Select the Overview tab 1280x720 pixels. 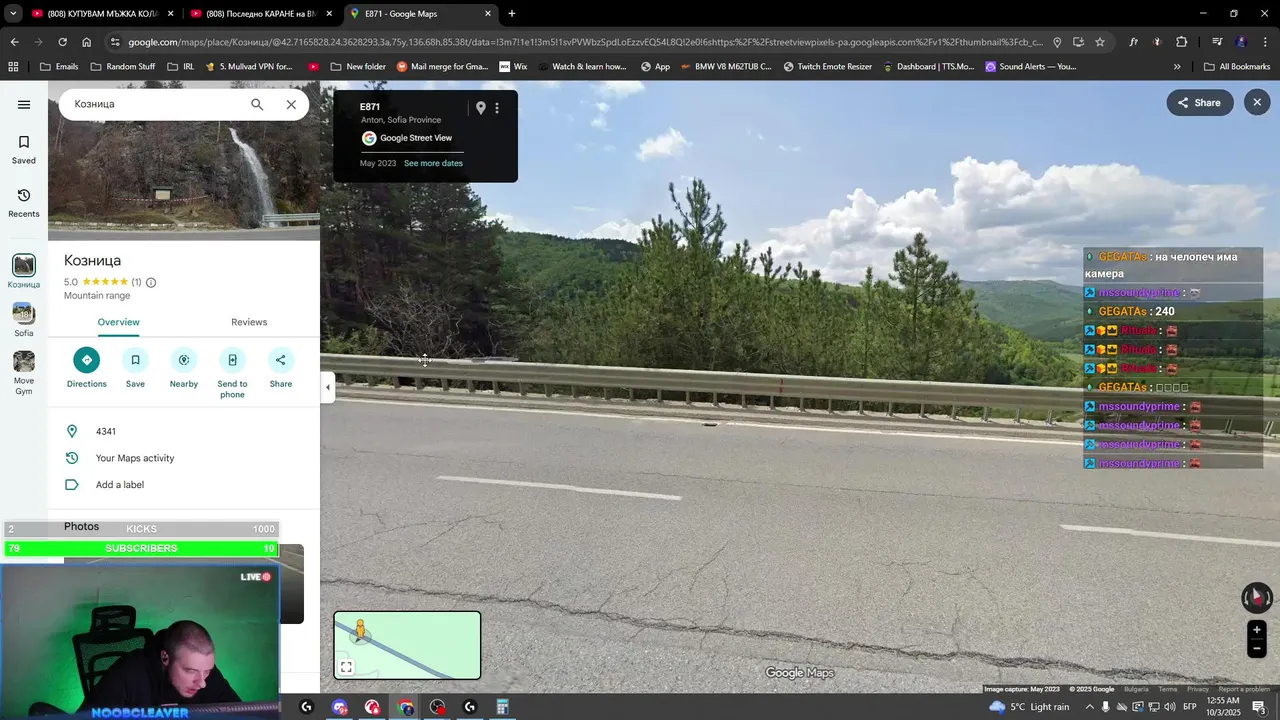118,322
